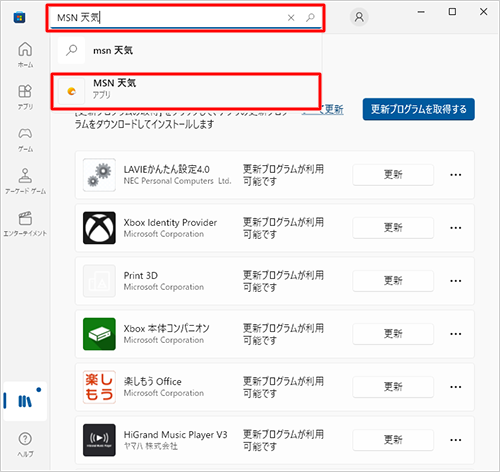Click the LAVIEかんたん設定4.0 gear icon

coord(99,175)
